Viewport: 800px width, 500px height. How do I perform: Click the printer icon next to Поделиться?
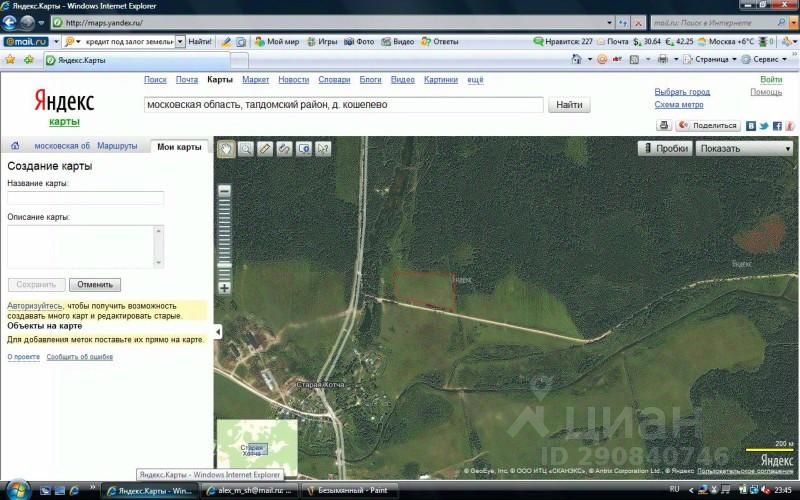[664, 125]
